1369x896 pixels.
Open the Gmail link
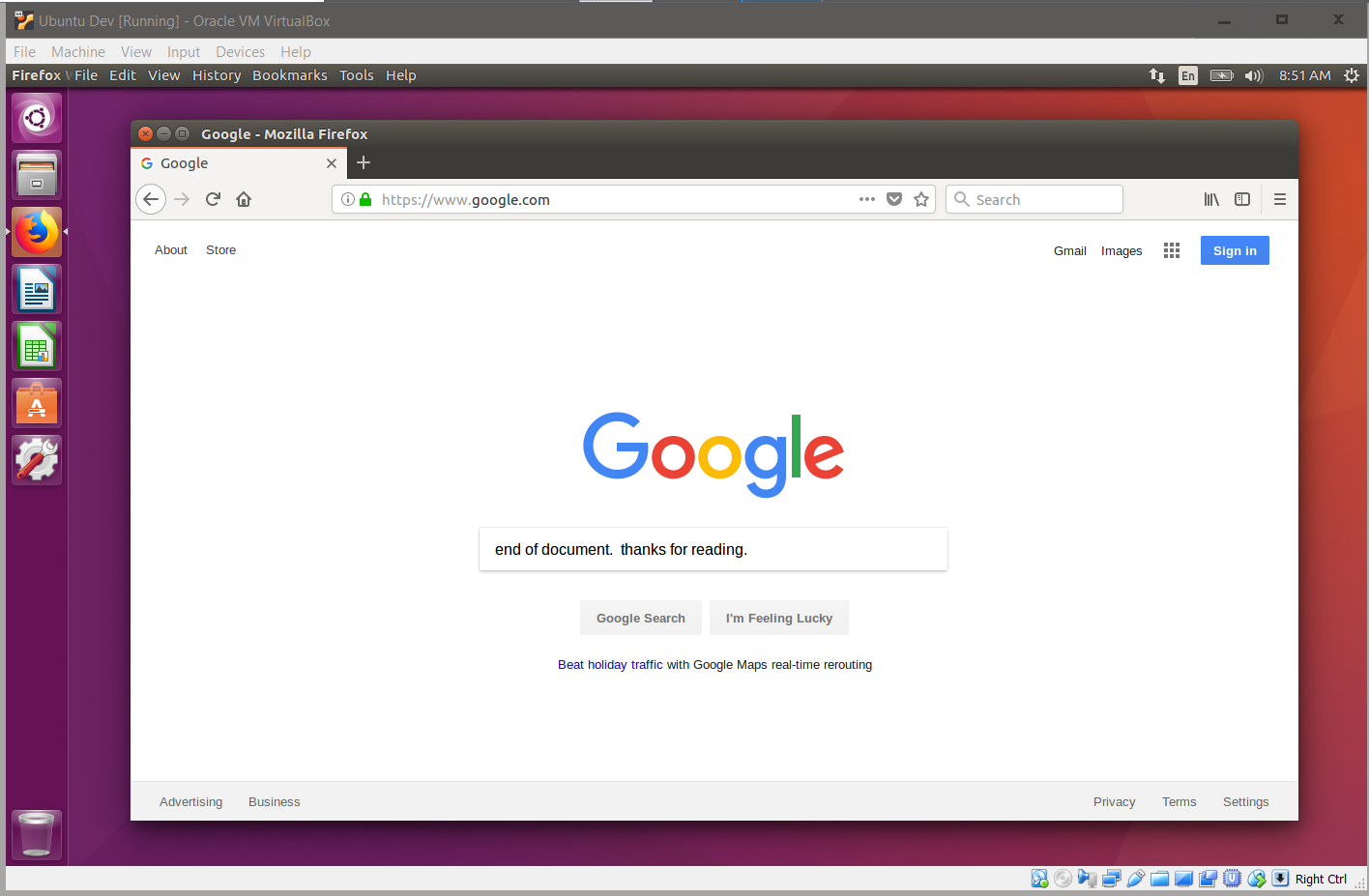point(1070,250)
